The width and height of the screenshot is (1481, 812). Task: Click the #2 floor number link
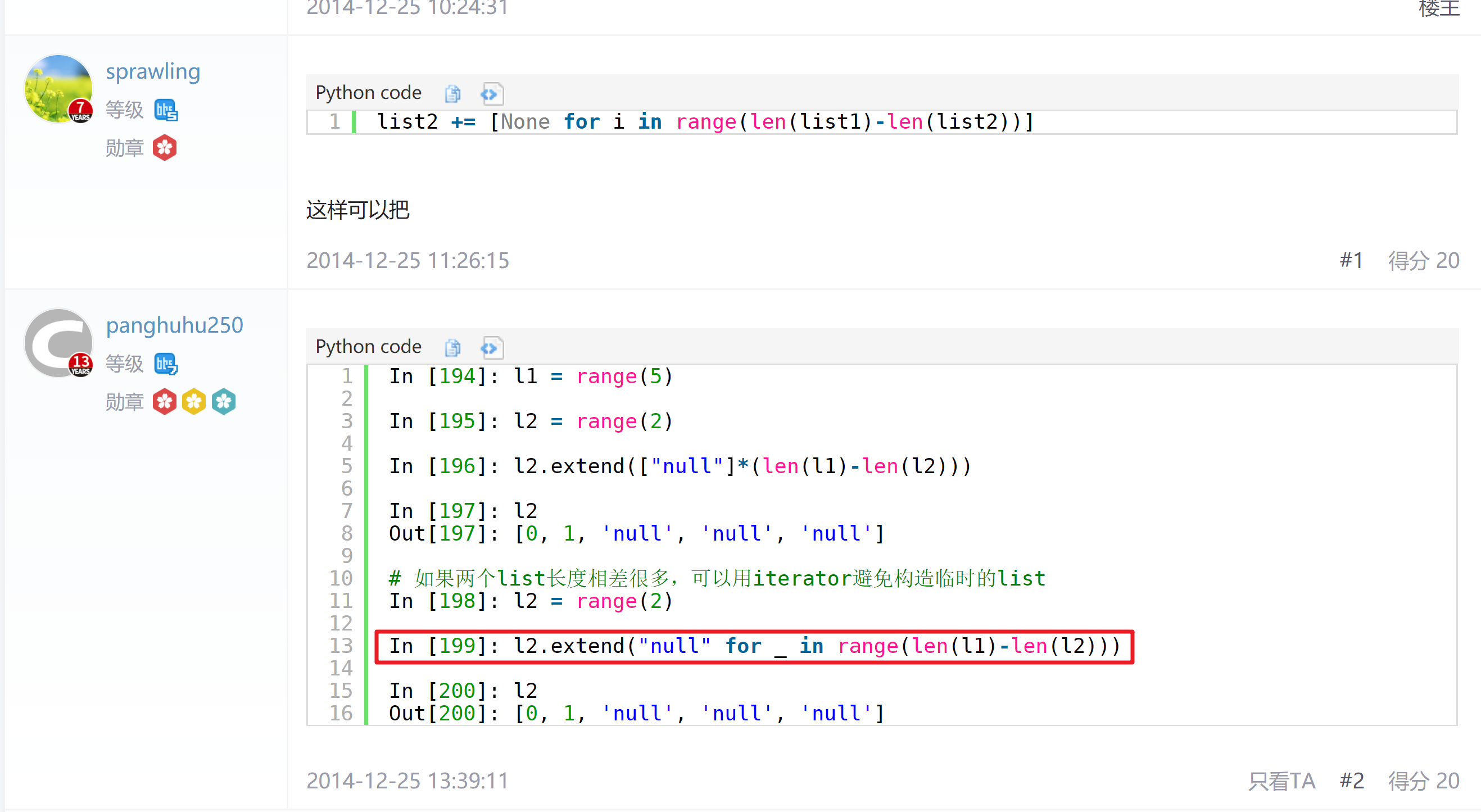1351,781
